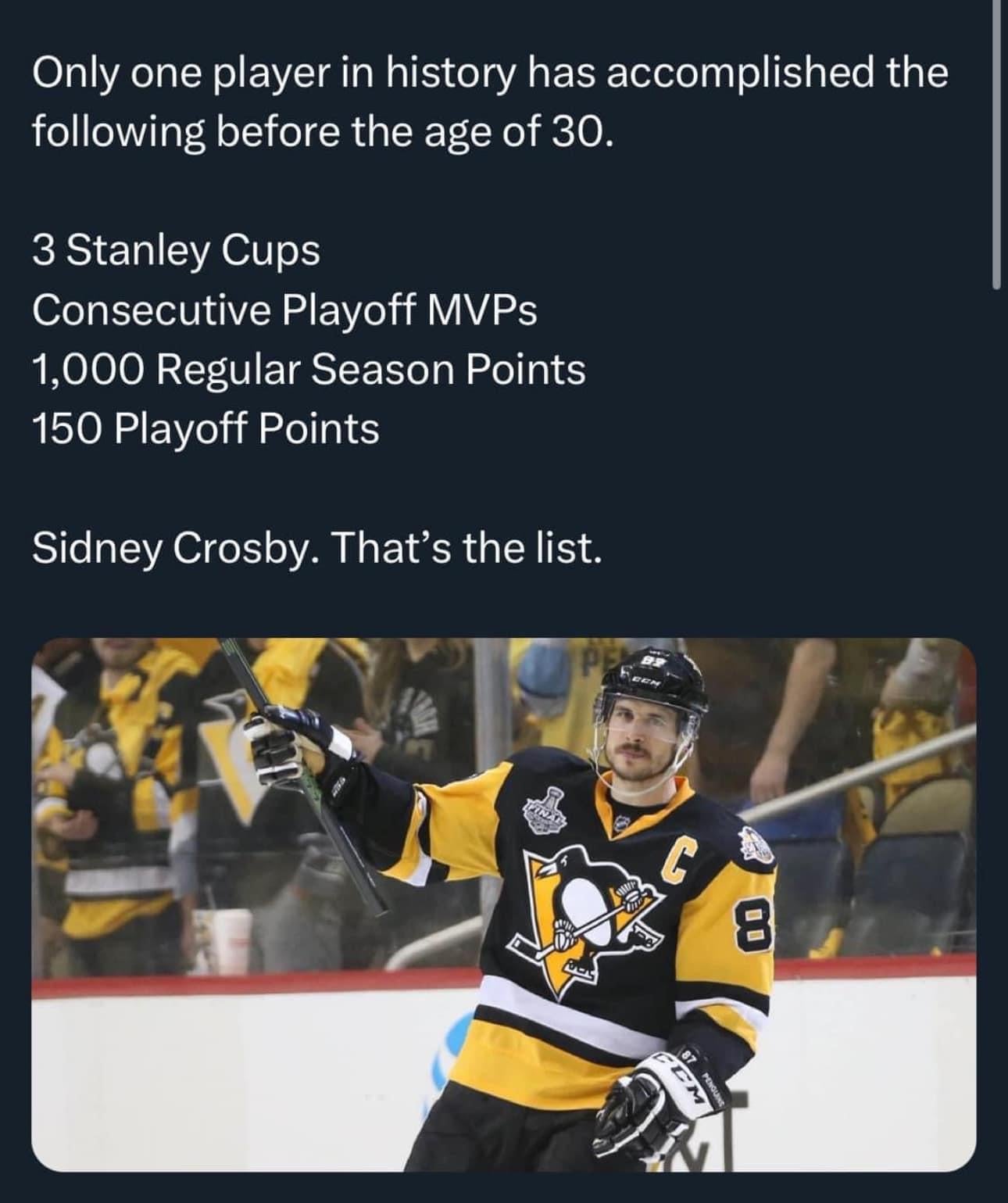The height and width of the screenshot is (1203, 1008).
Task: Click the NHL shield on the collar
Action: (624, 822)
